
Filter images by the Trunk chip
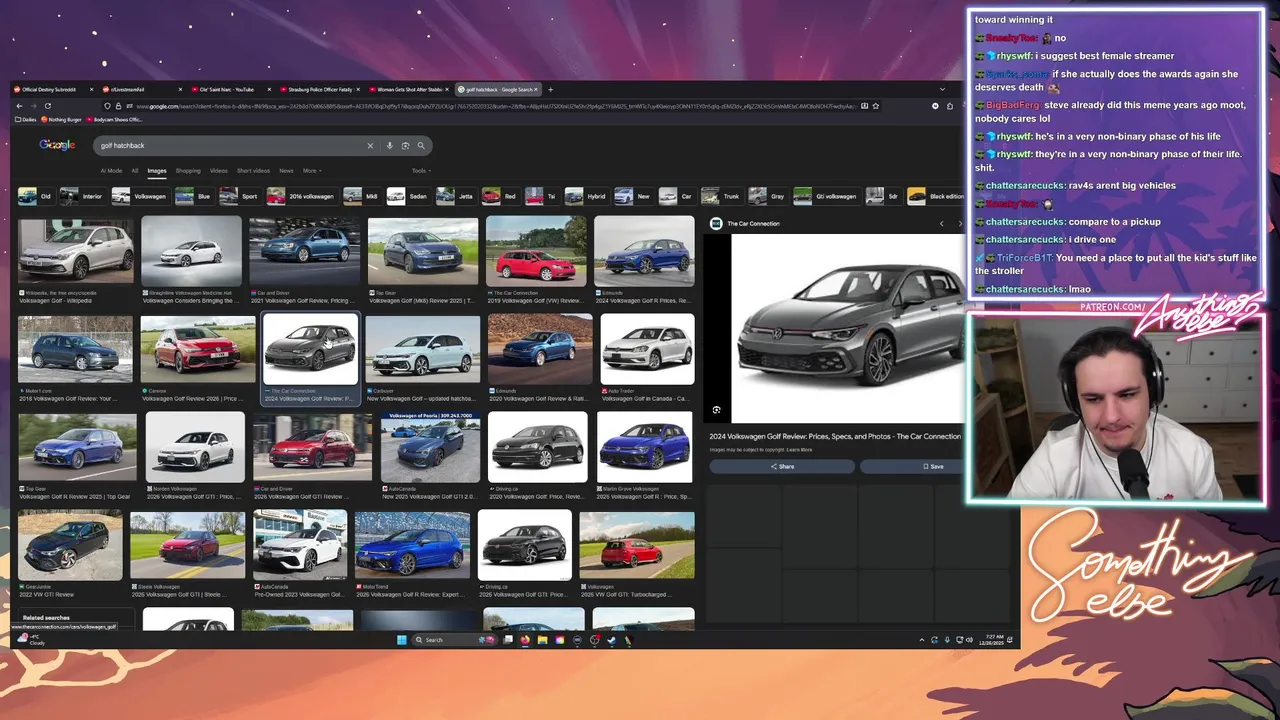click(724, 196)
